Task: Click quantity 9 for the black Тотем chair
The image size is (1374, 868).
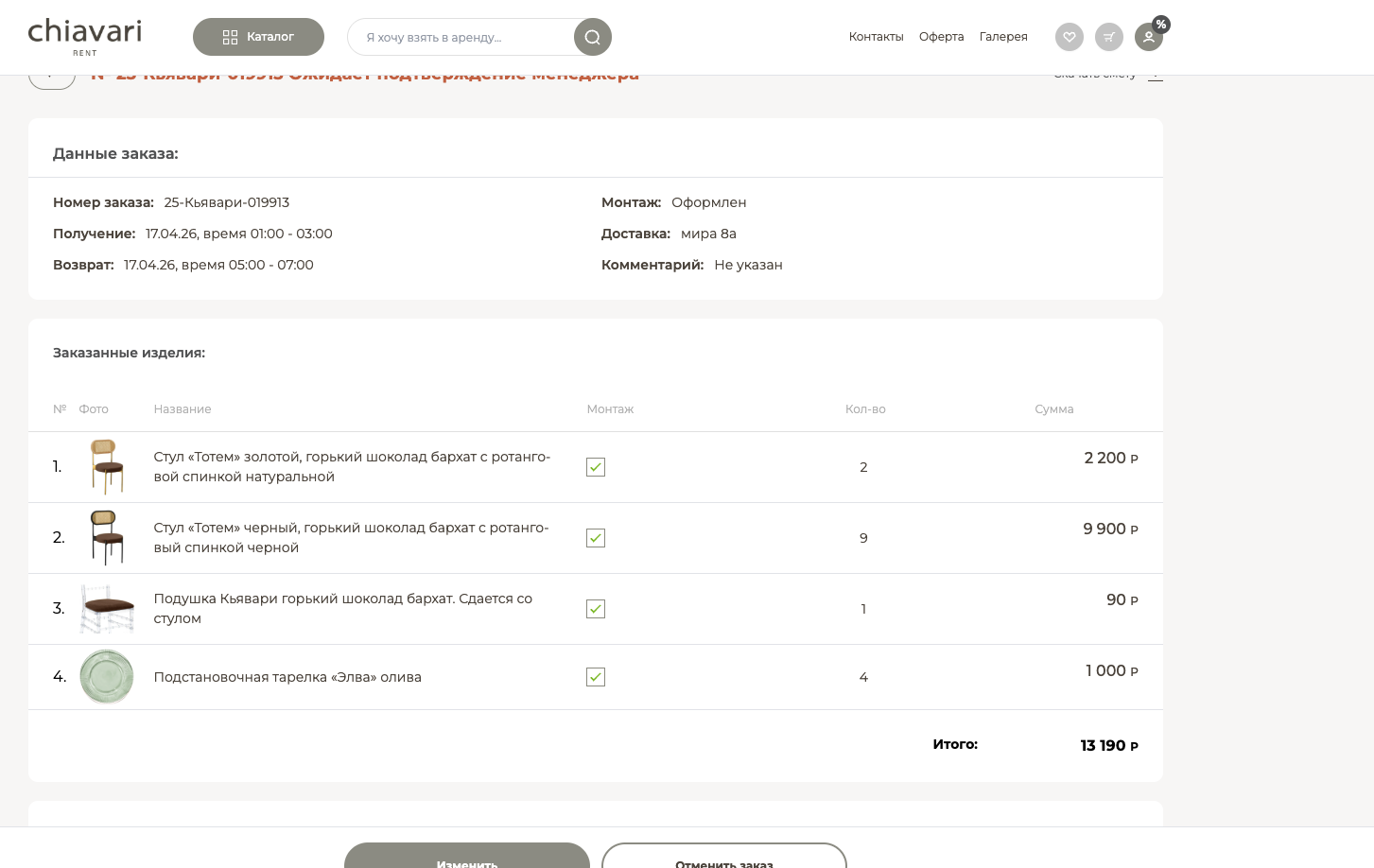Action: tap(863, 538)
